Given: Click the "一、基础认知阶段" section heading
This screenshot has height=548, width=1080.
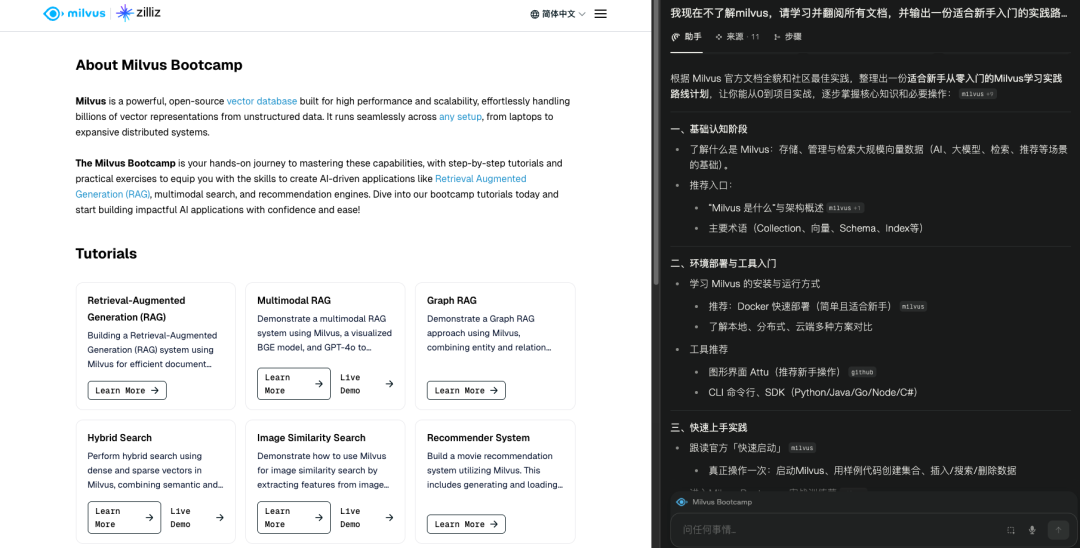Looking at the screenshot, I should click(709, 129).
